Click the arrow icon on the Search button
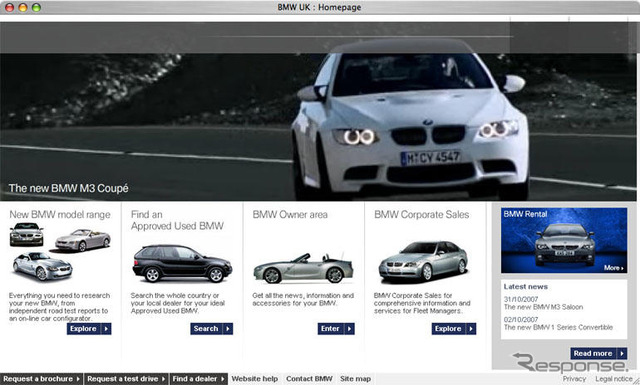 pyautogui.click(x=228, y=329)
